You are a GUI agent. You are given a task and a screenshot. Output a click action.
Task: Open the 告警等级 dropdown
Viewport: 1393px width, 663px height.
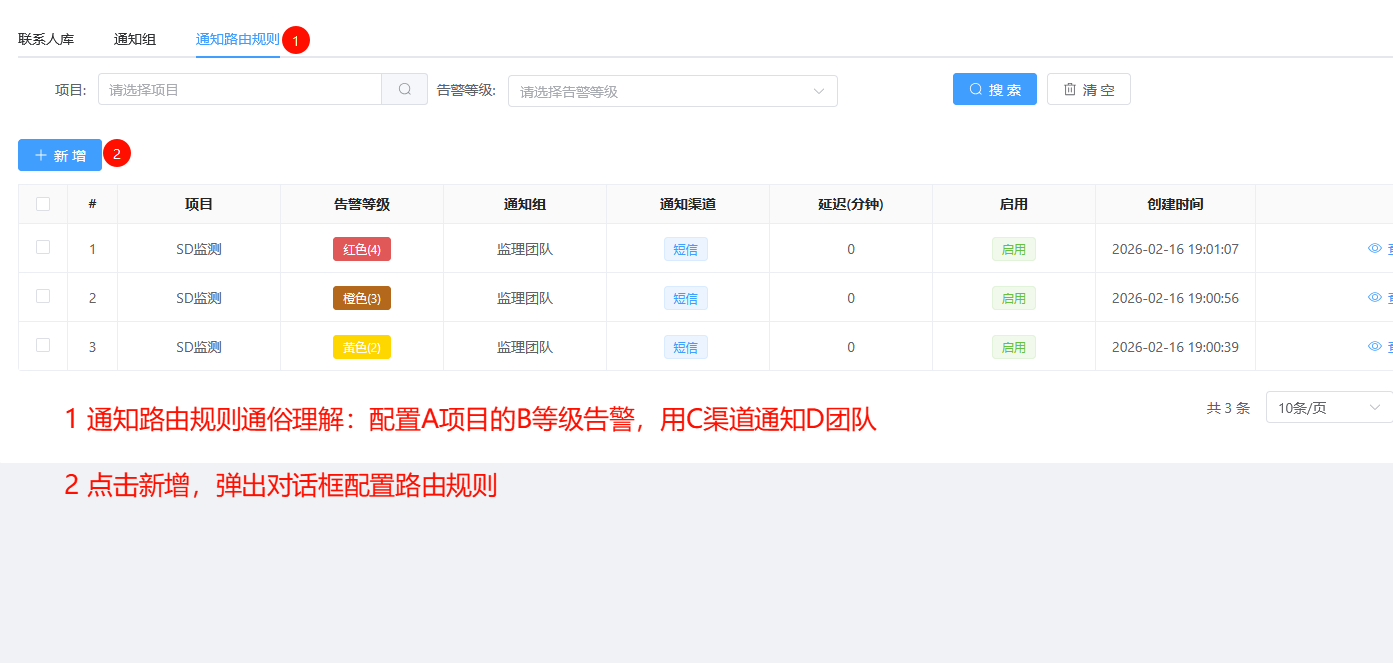pos(672,91)
